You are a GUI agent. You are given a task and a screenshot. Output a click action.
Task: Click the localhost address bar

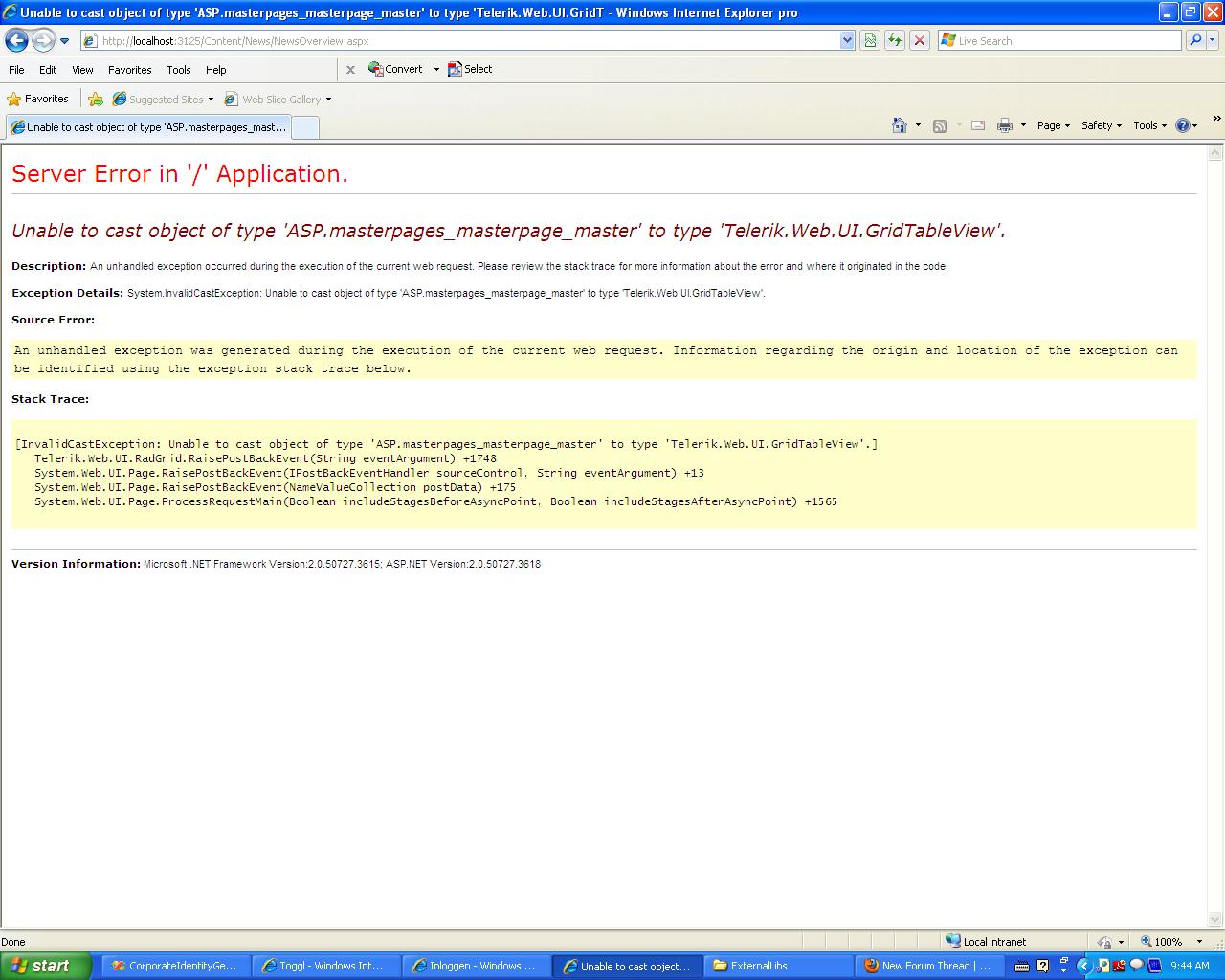pyautogui.click(x=459, y=41)
